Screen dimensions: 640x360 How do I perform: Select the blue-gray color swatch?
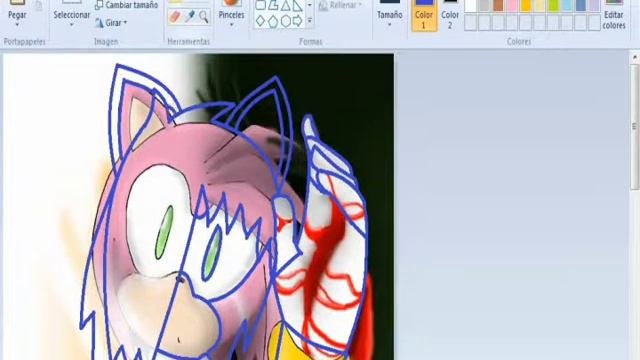click(581, 5)
